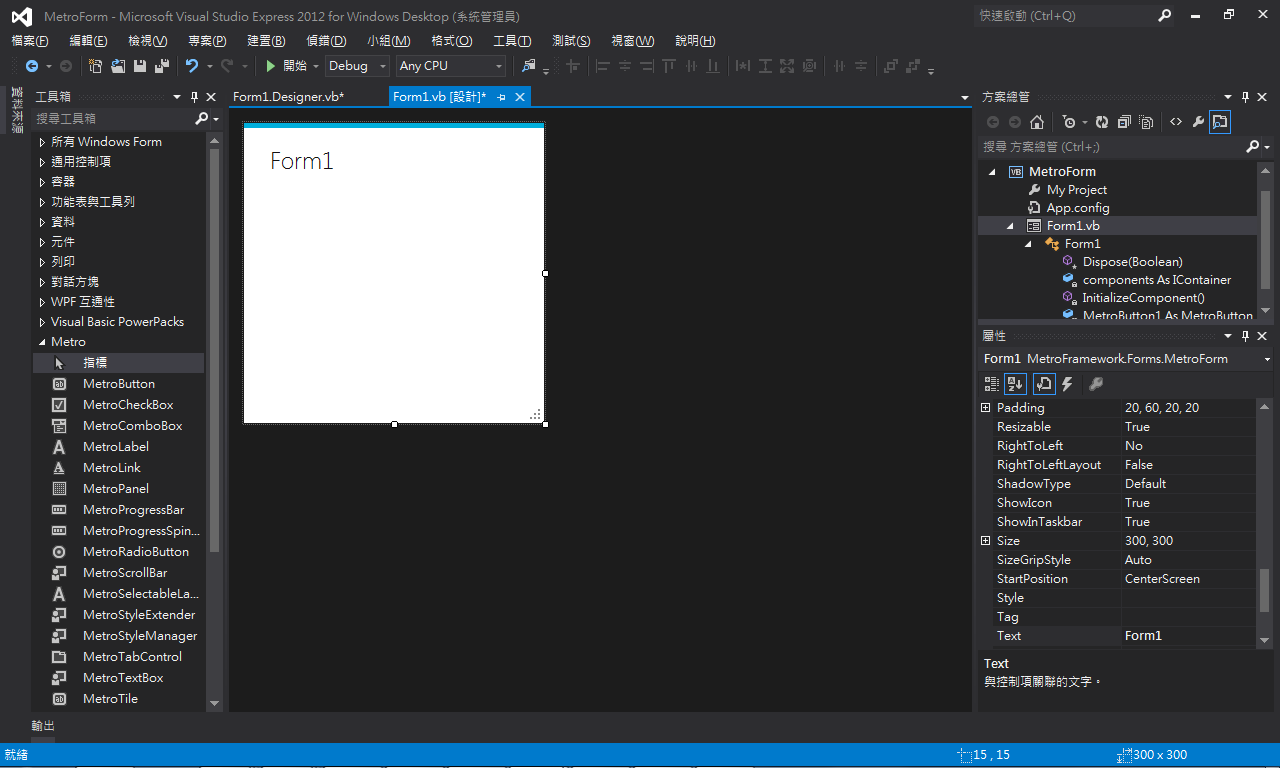Image resolution: width=1280 pixels, height=768 pixels.
Task: Open the 輸出 output tab at bottom
Action: click(43, 726)
